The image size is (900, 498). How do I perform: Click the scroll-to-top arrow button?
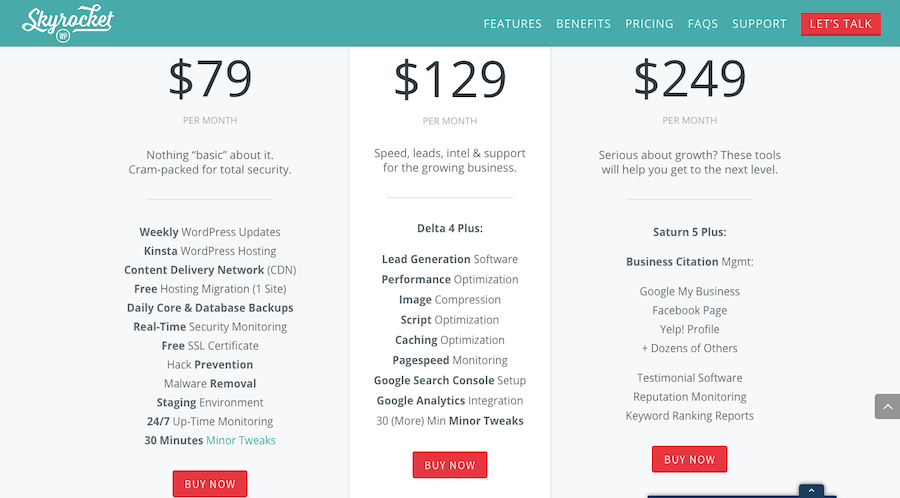[x=887, y=406]
